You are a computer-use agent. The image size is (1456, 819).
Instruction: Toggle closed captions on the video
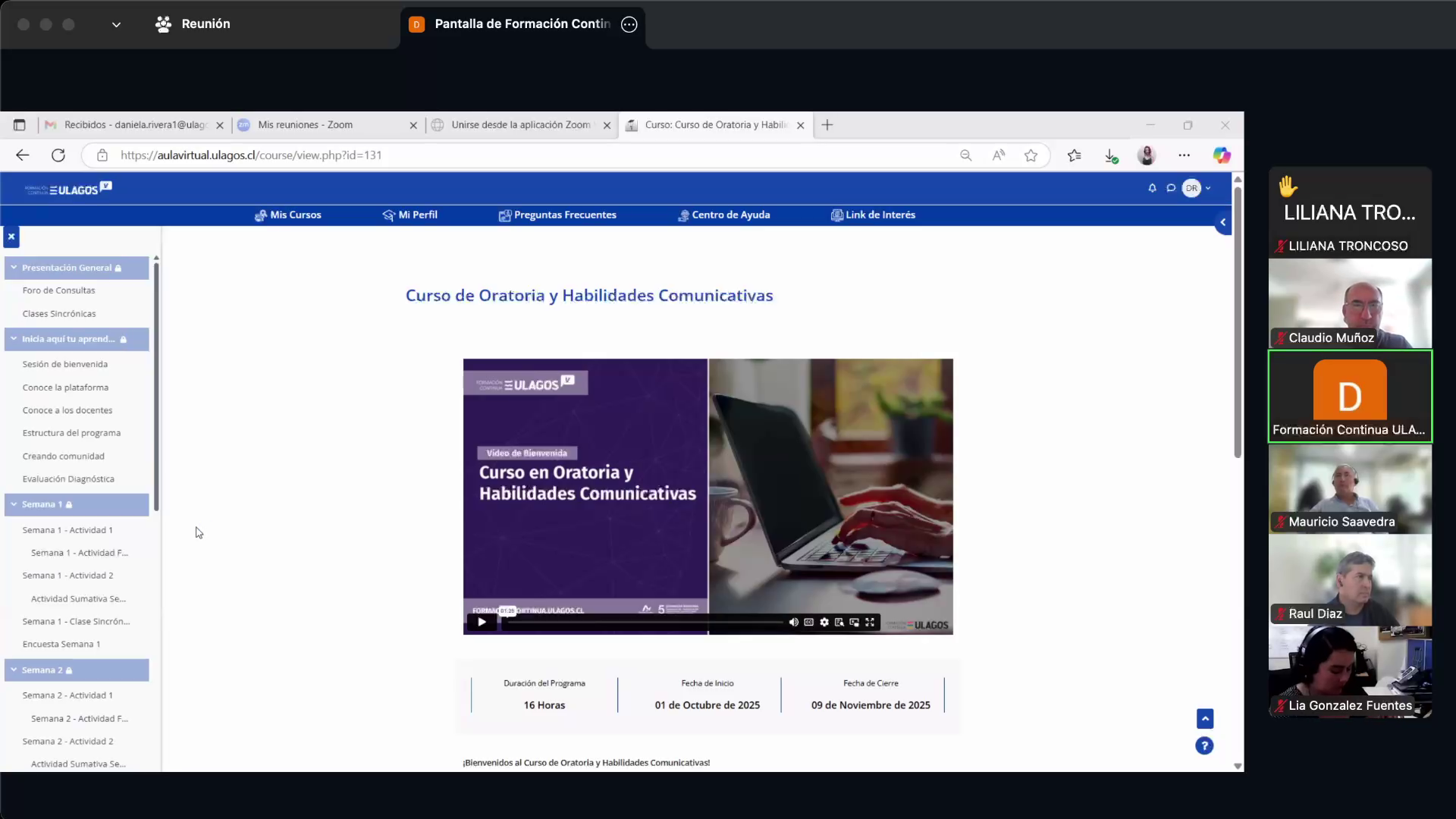809,623
